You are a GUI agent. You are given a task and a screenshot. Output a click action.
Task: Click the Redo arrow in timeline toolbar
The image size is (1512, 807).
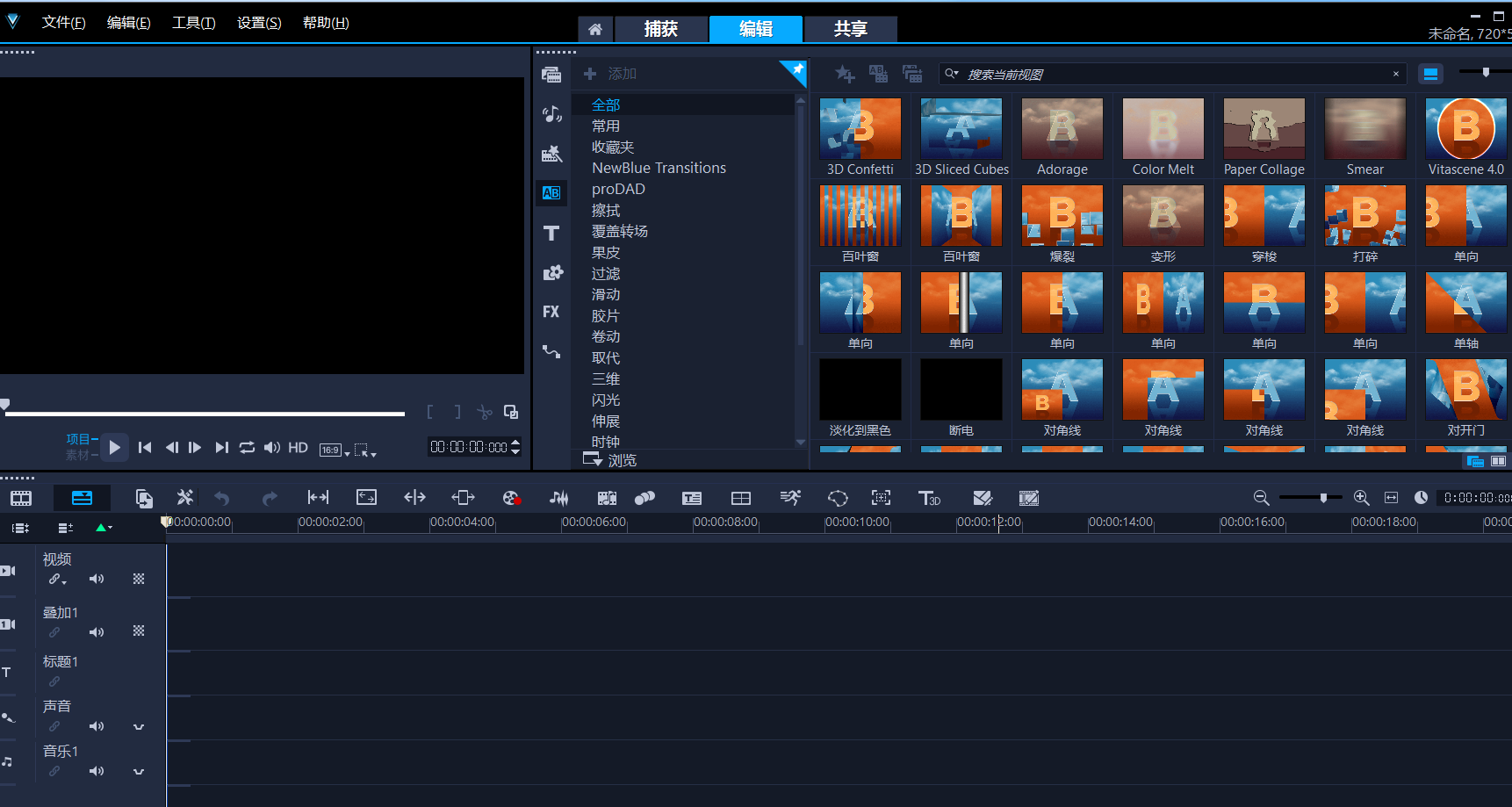270,499
